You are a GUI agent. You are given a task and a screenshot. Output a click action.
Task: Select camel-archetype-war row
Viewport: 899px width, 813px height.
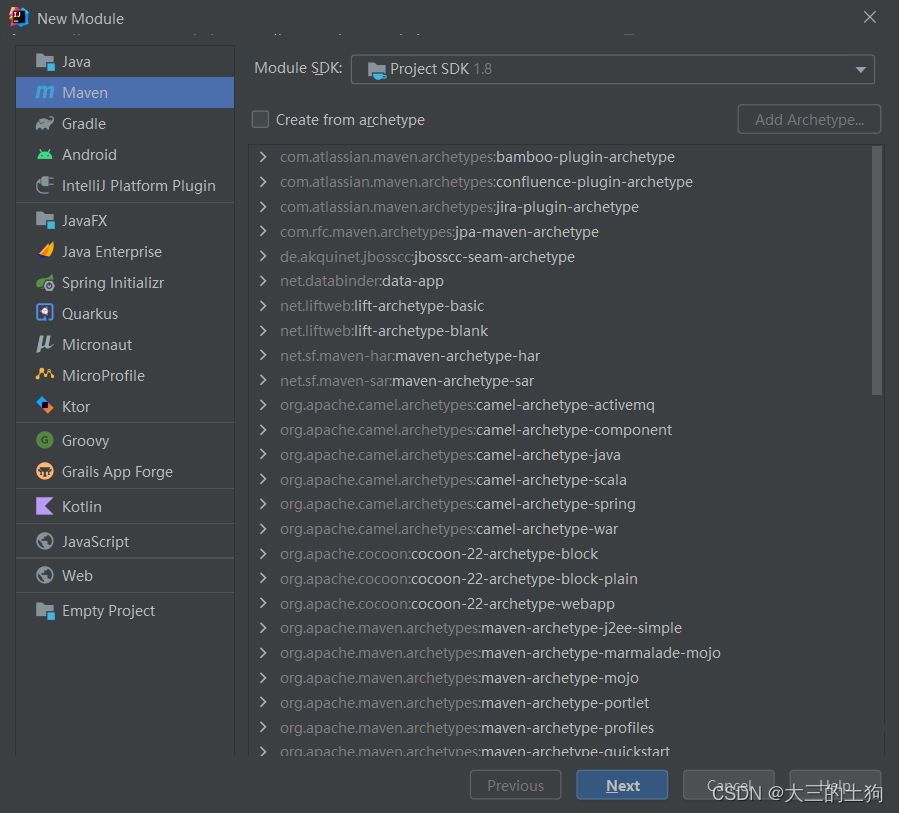coord(562,529)
